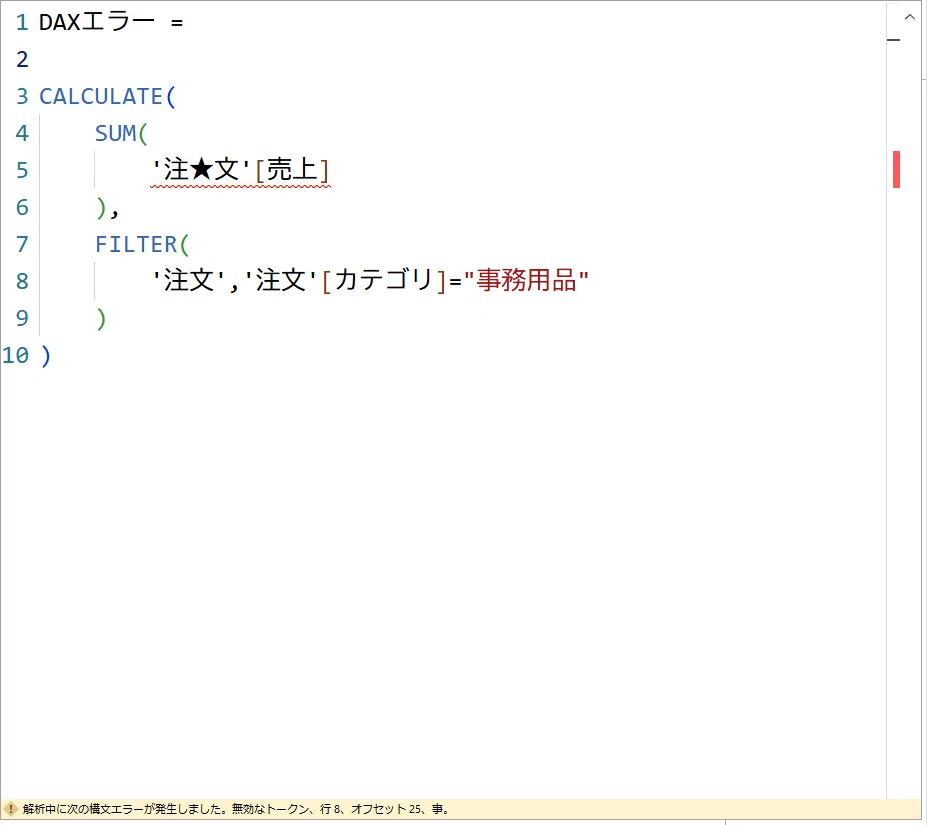The width and height of the screenshot is (927, 825).
Task: Click line number 10 in the gutter
Action: click(15, 355)
